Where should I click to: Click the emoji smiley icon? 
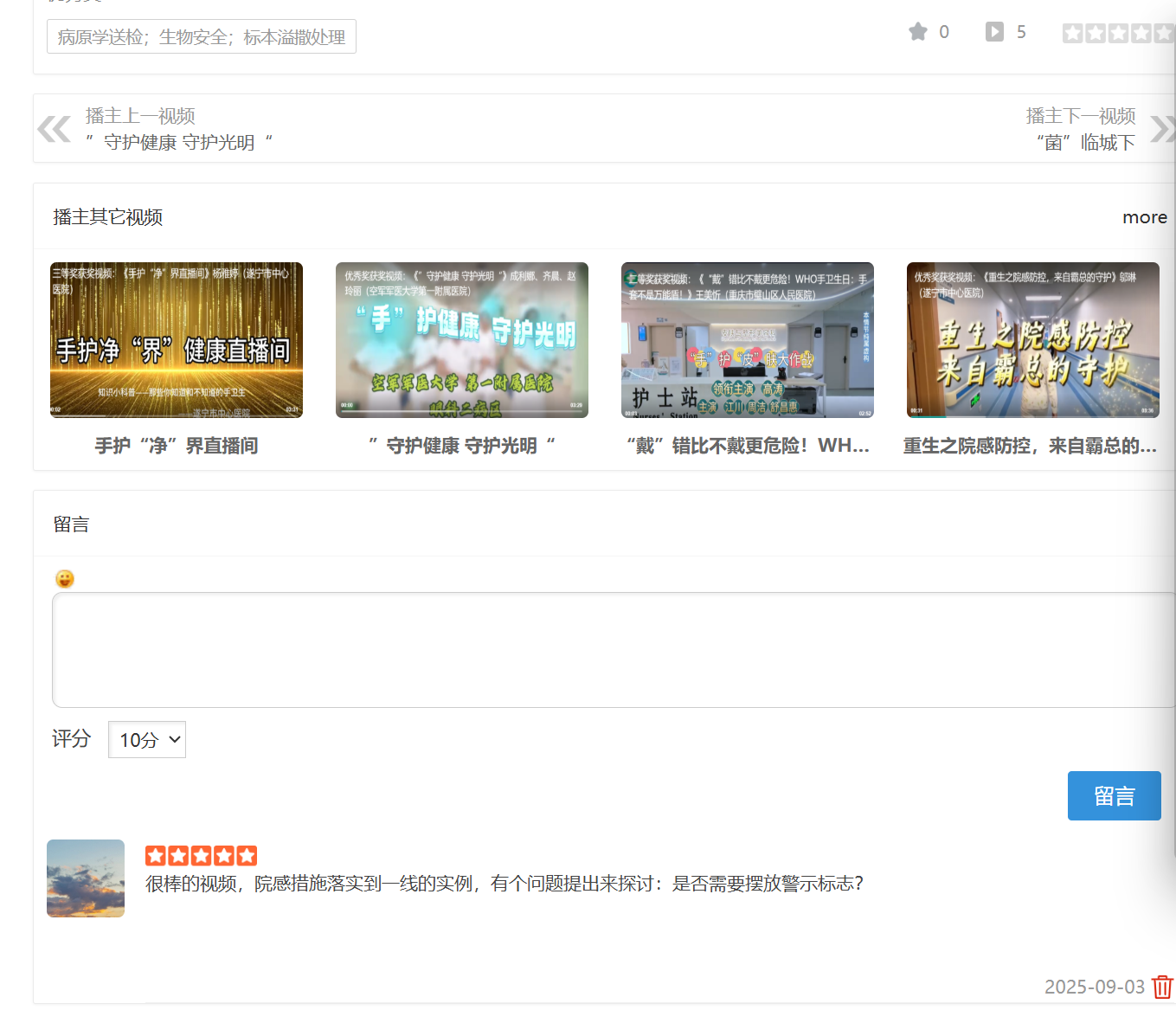pos(65,579)
